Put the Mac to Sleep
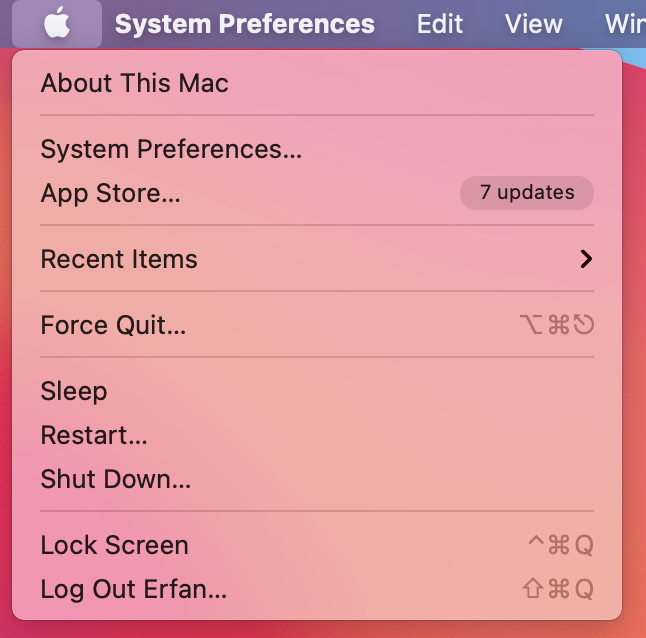The image size is (646, 638). pos(73,391)
